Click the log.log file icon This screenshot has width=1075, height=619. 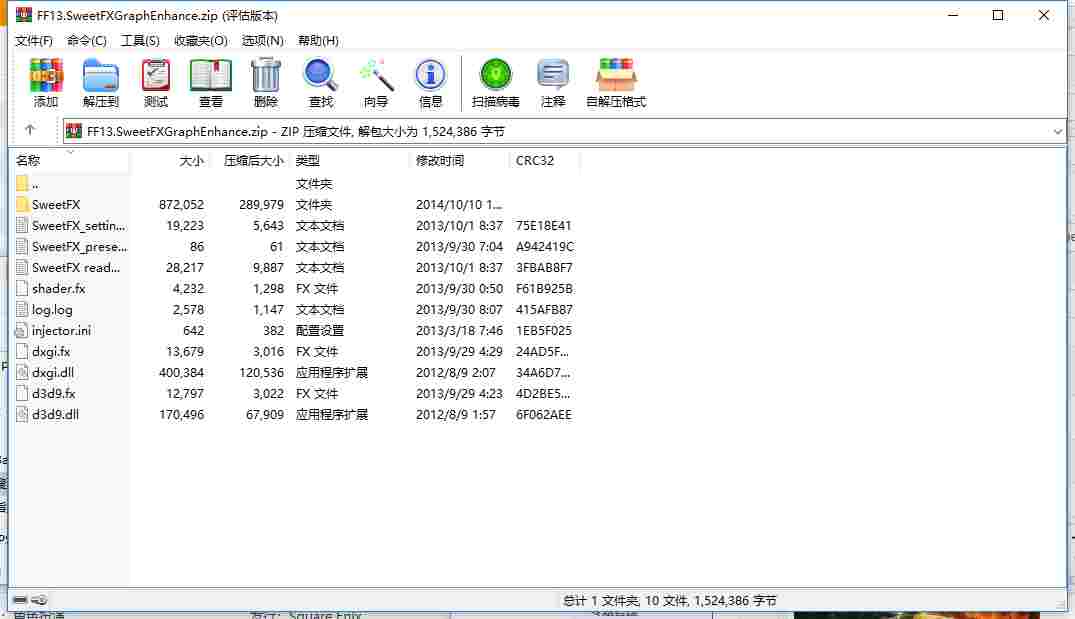22,309
